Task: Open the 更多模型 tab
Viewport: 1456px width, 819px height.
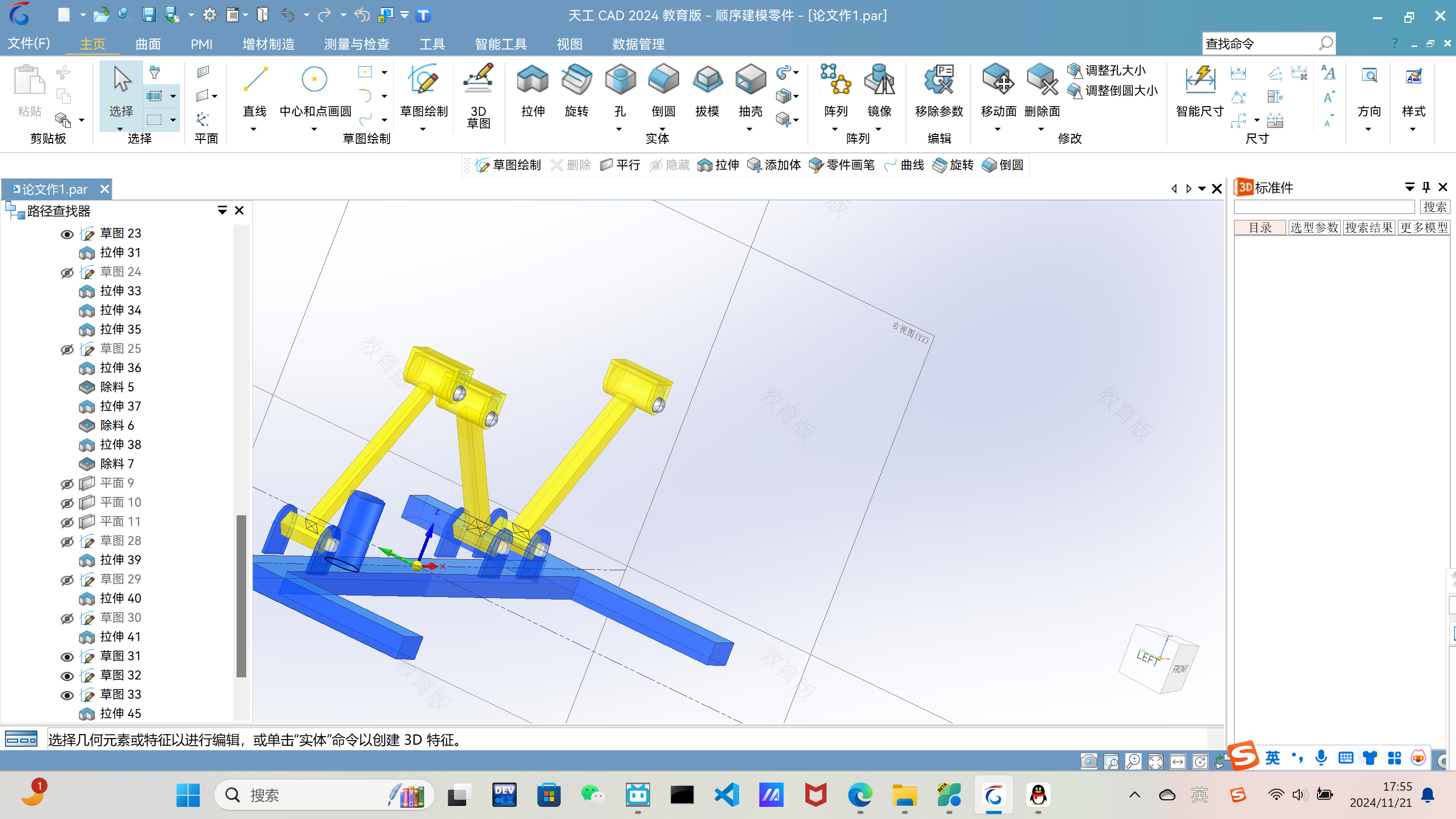Action: (x=1424, y=228)
